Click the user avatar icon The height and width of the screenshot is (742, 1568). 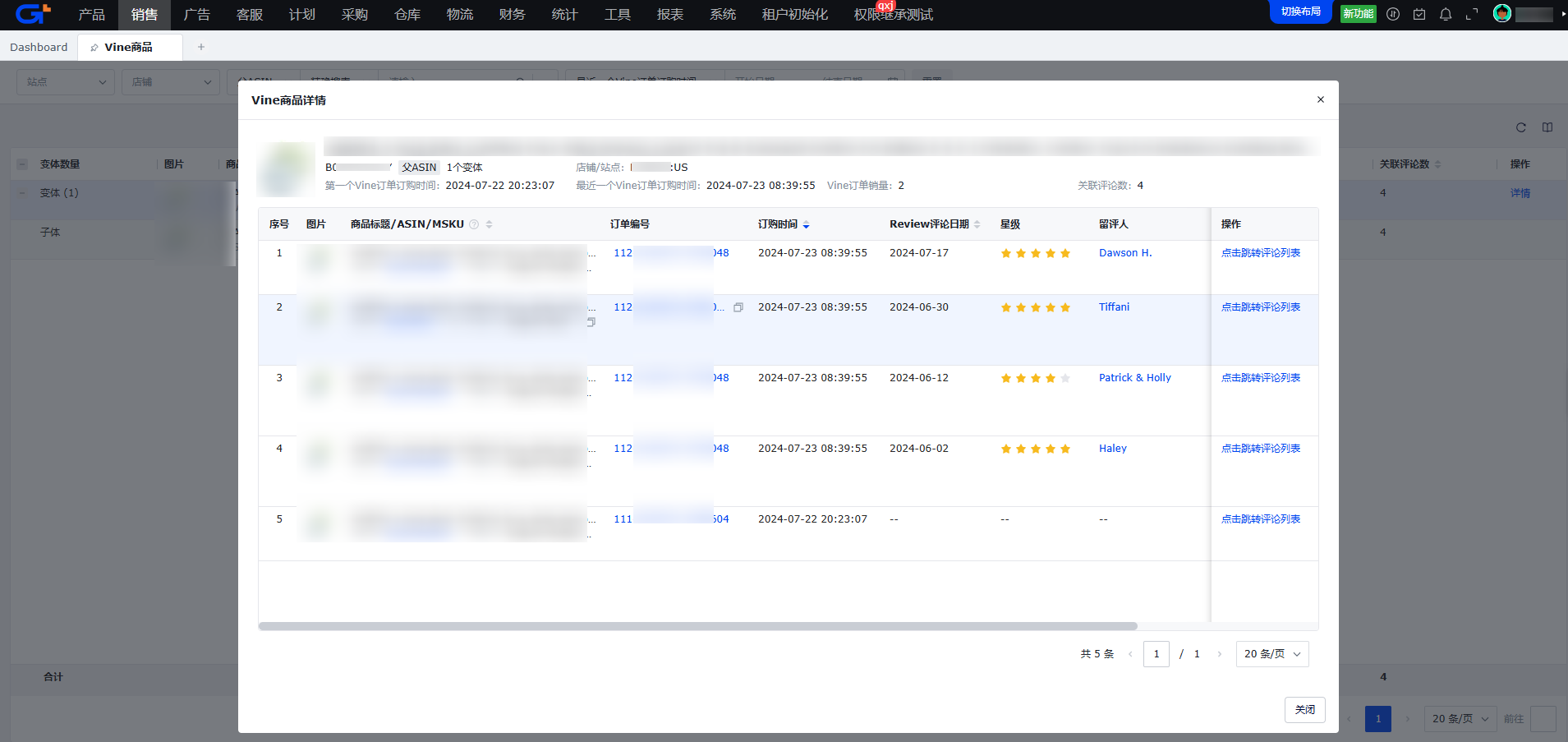point(1502,13)
